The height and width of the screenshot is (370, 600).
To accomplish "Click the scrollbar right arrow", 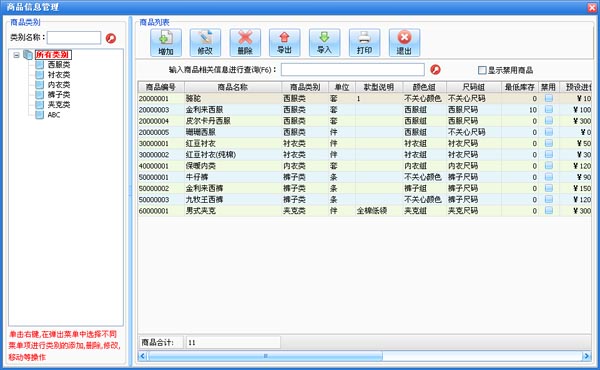I will 587,356.
